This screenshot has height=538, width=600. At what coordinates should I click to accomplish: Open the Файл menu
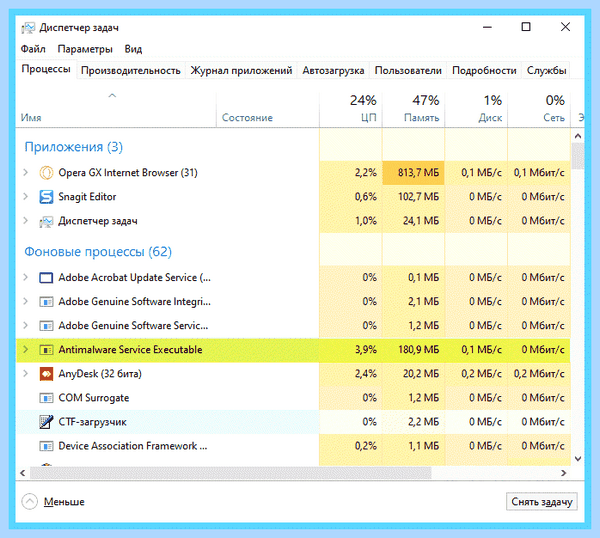point(33,49)
